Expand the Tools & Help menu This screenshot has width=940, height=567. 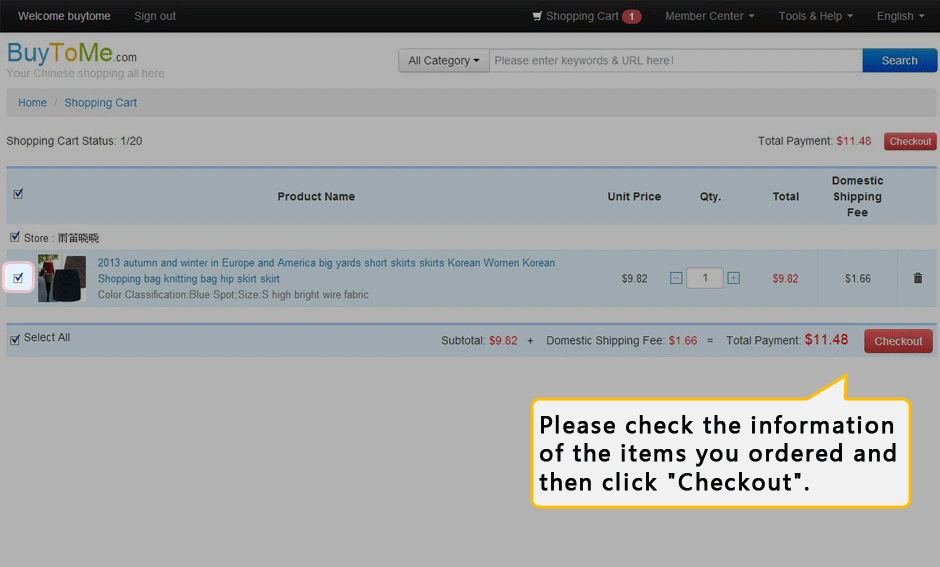pyautogui.click(x=815, y=16)
